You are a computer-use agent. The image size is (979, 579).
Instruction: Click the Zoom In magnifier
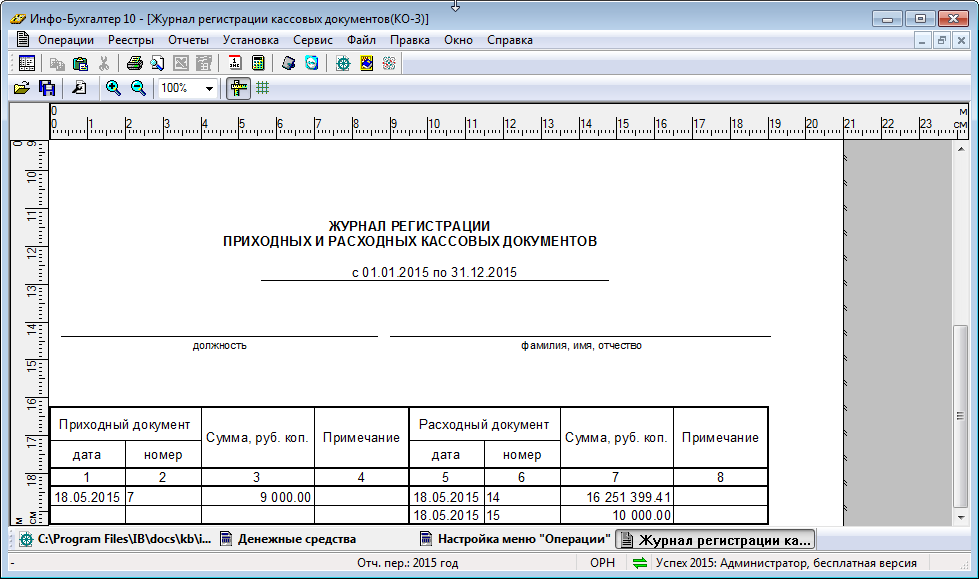point(113,88)
